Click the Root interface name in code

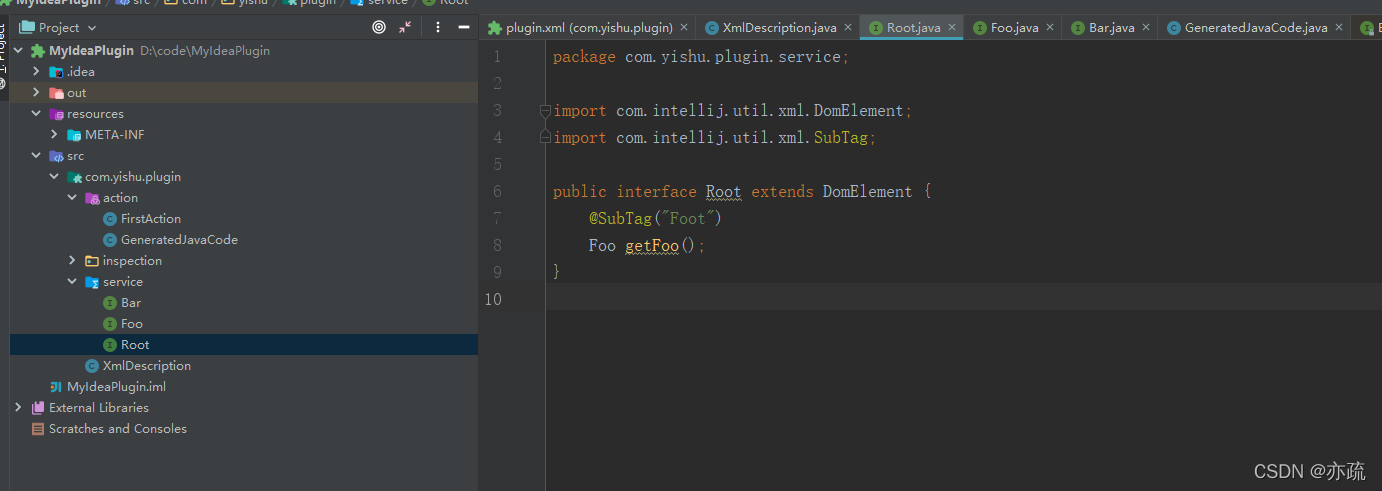pyautogui.click(x=724, y=192)
